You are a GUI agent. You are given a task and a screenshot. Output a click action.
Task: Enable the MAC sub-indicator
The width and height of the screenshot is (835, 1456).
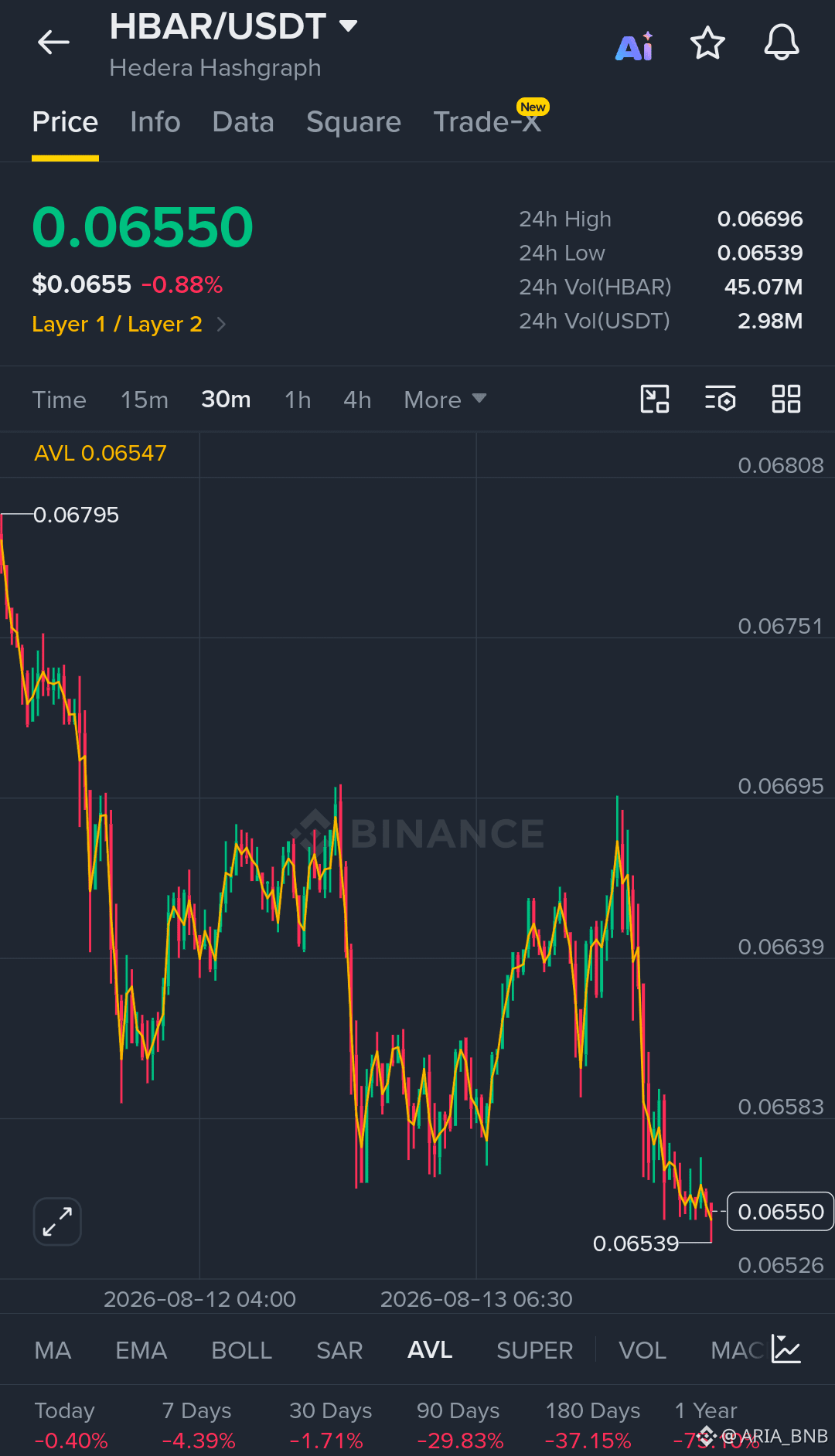tap(738, 1350)
